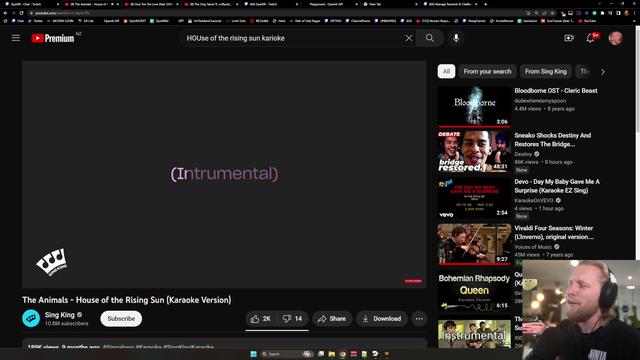Click the small red subscribe overlay in video

(x=413, y=281)
